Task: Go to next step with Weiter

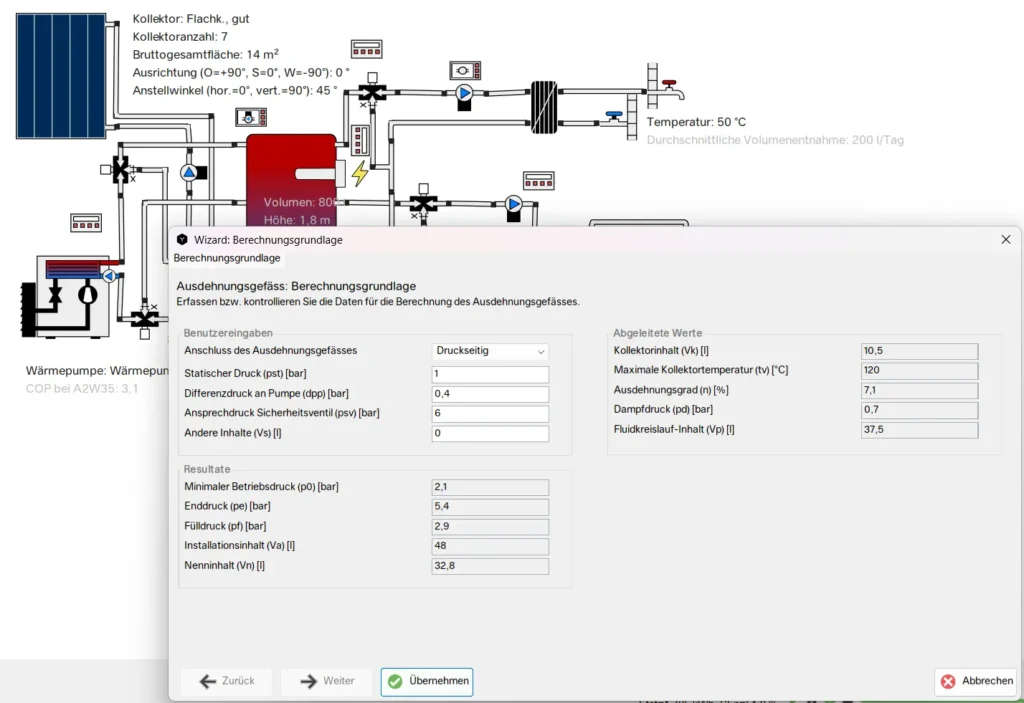Action: click(326, 681)
